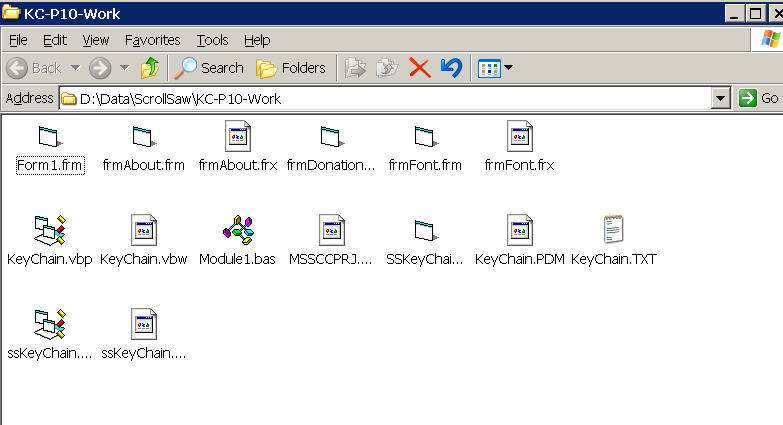
Task: Click the window title folder icon
Action: [10, 12]
